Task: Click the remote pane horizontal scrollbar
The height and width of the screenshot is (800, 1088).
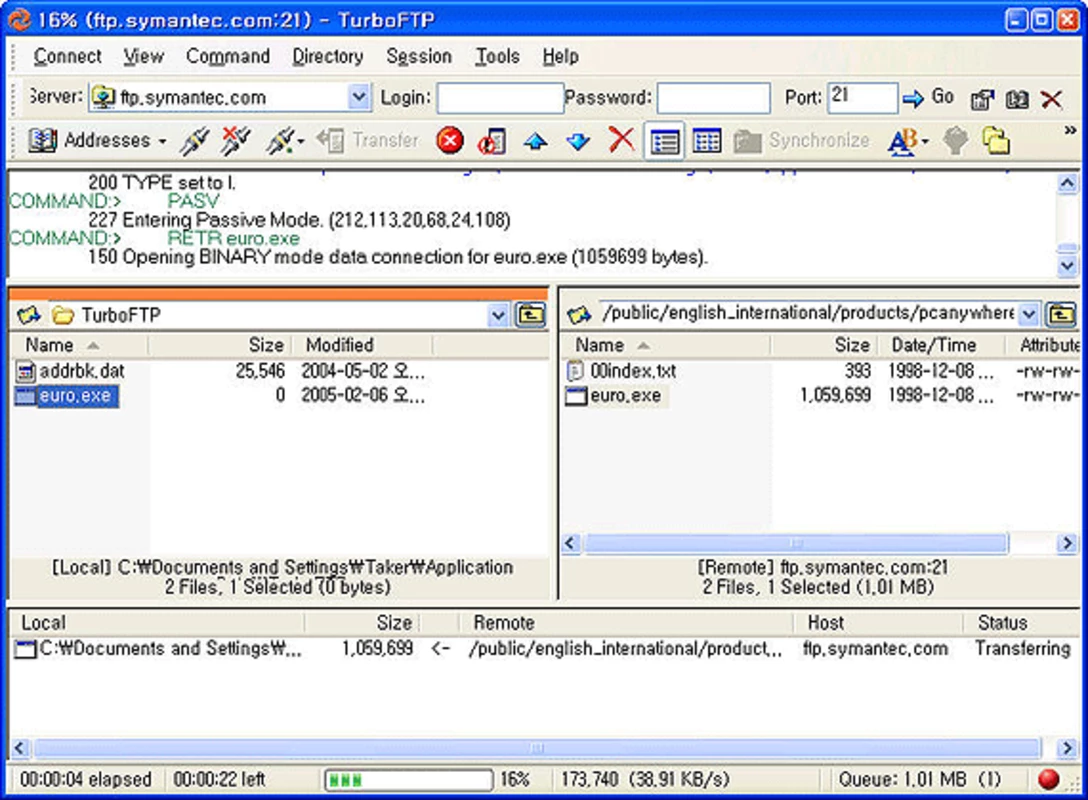Action: coord(796,543)
